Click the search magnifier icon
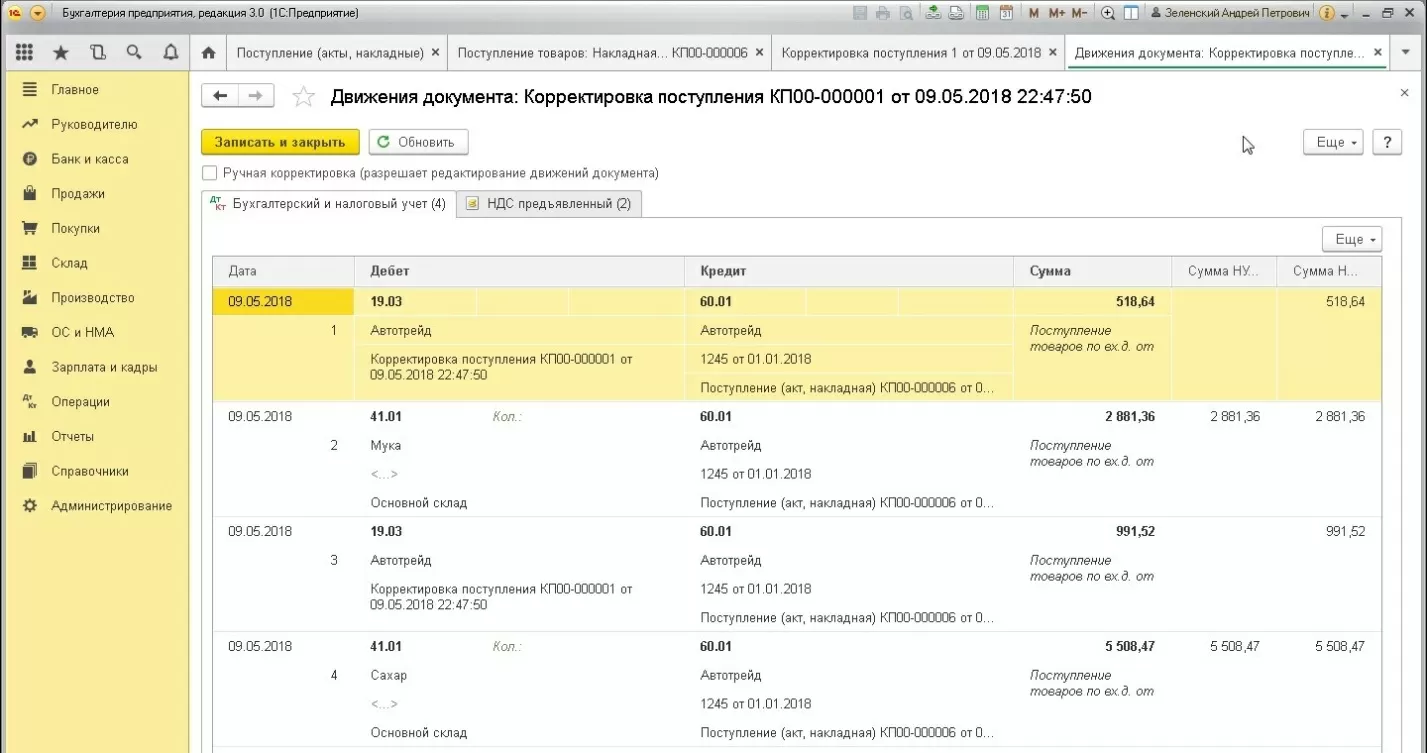 (134, 52)
